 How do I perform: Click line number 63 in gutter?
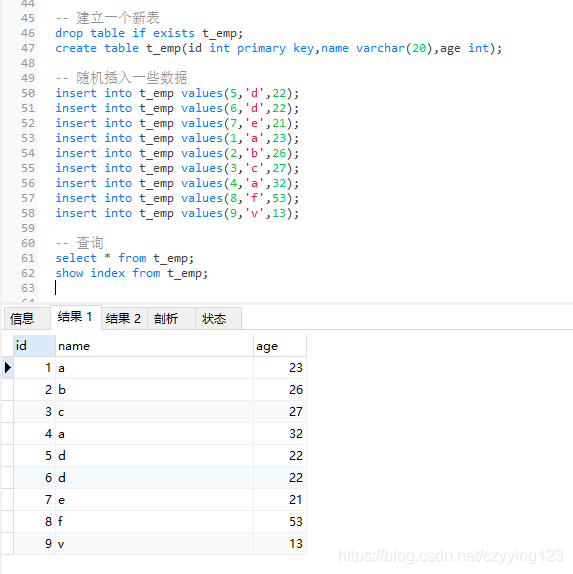tap(28, 288)
